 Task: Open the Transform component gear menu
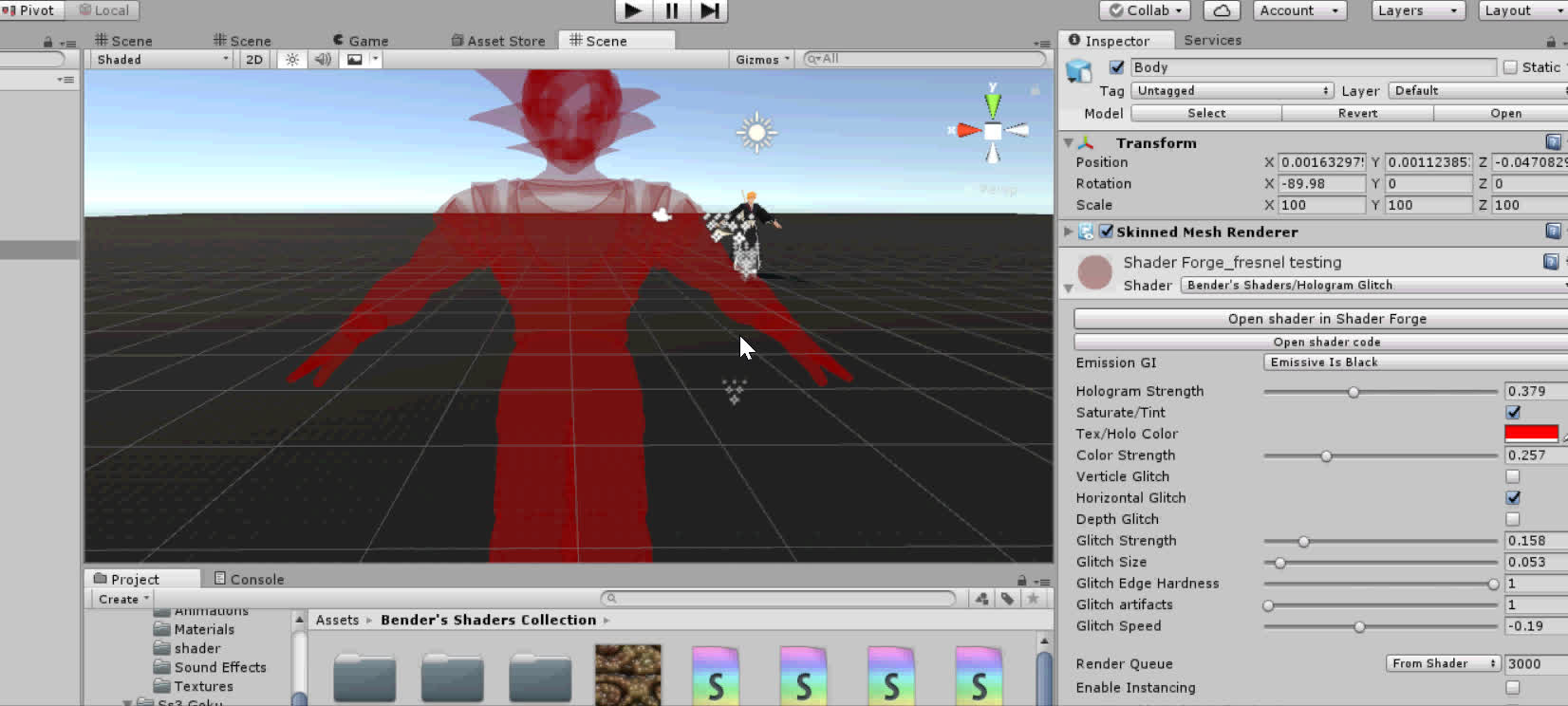[1553, 142]
